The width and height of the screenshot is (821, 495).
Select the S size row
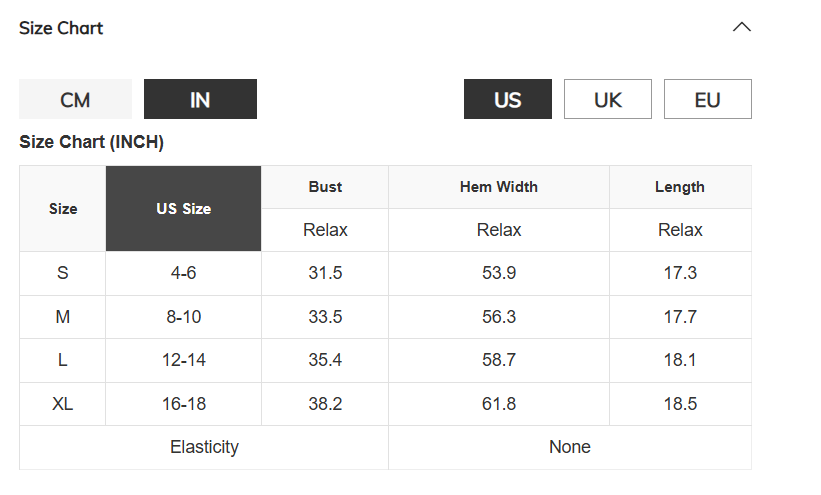coord(385,273)
